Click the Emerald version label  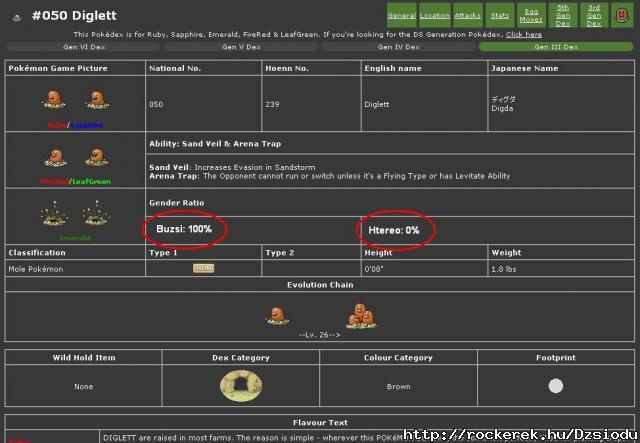coord(75,238)
